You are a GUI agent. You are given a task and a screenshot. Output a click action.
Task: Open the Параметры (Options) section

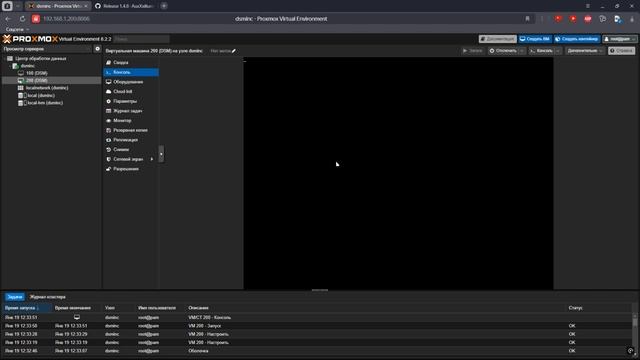[x=131, y=101]
